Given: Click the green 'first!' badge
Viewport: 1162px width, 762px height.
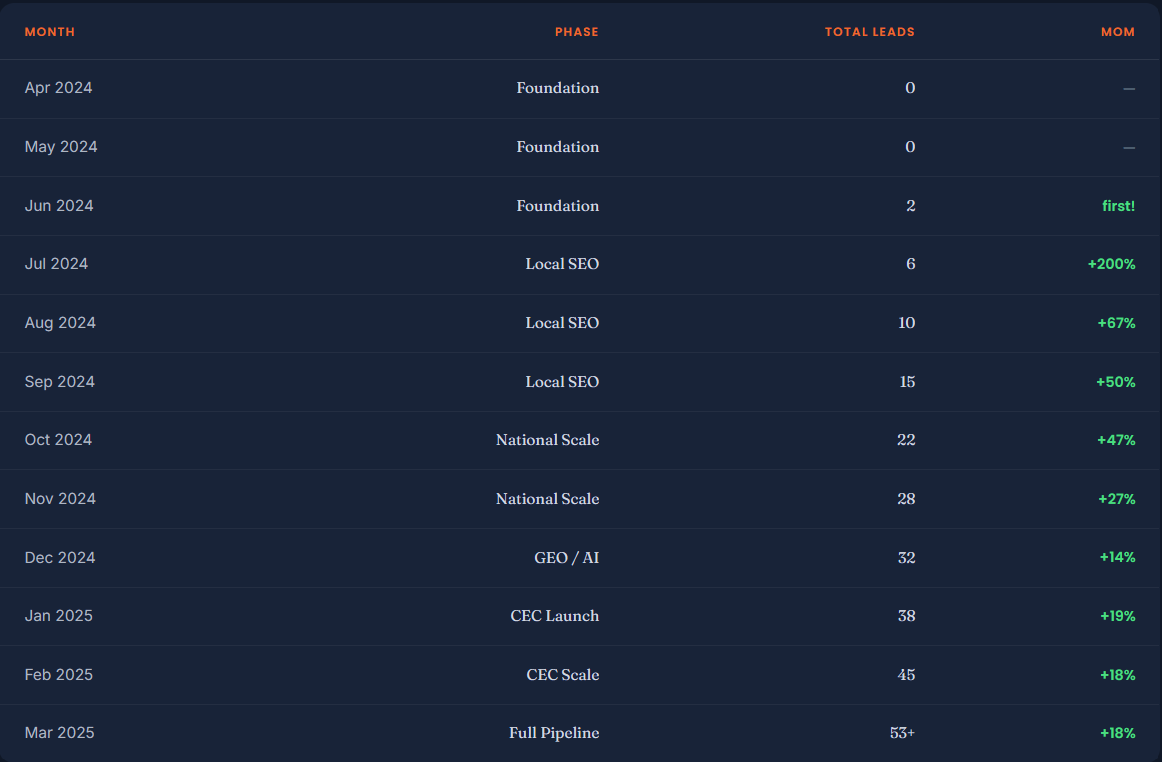Looking at the screenshot, I should pyautogui.click(x=1118, y=206).
